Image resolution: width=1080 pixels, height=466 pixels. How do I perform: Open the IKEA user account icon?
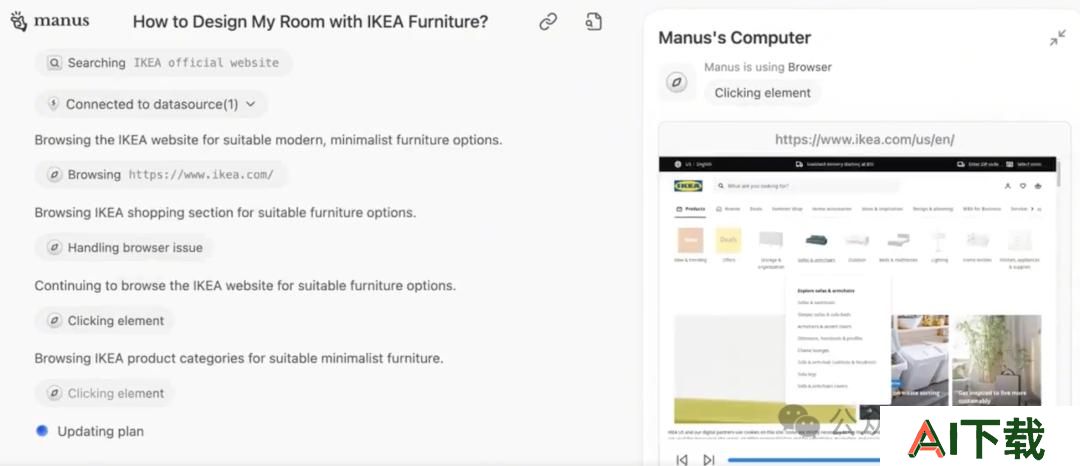1008,186
